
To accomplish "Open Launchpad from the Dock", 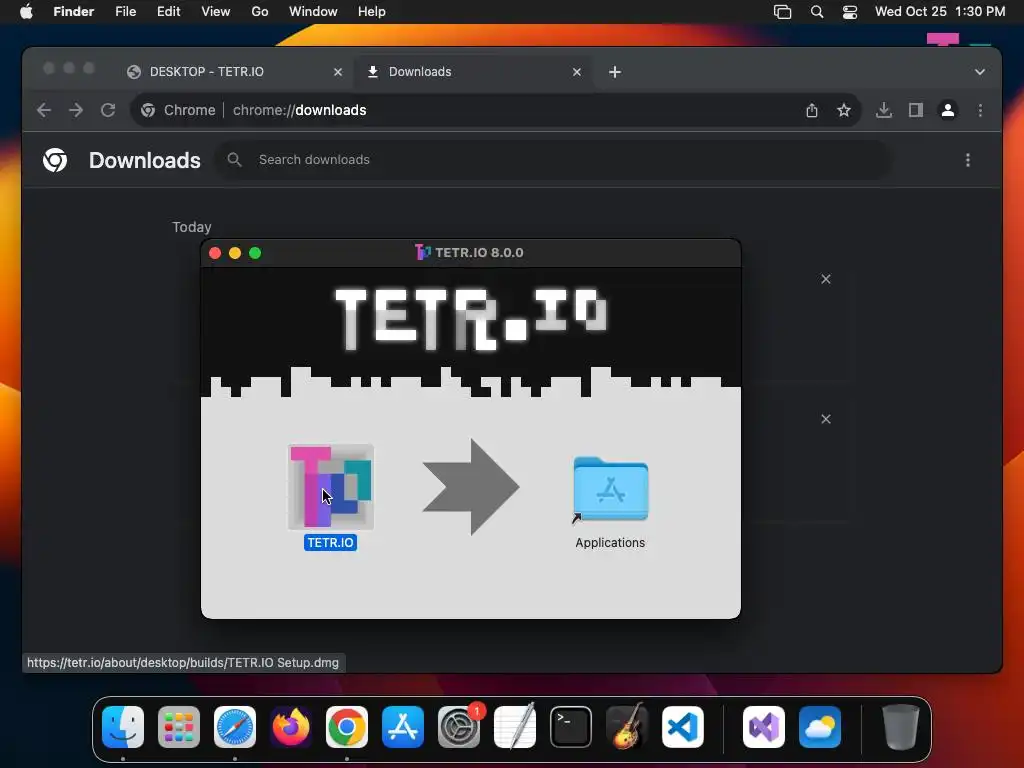I will pos(179,727).
